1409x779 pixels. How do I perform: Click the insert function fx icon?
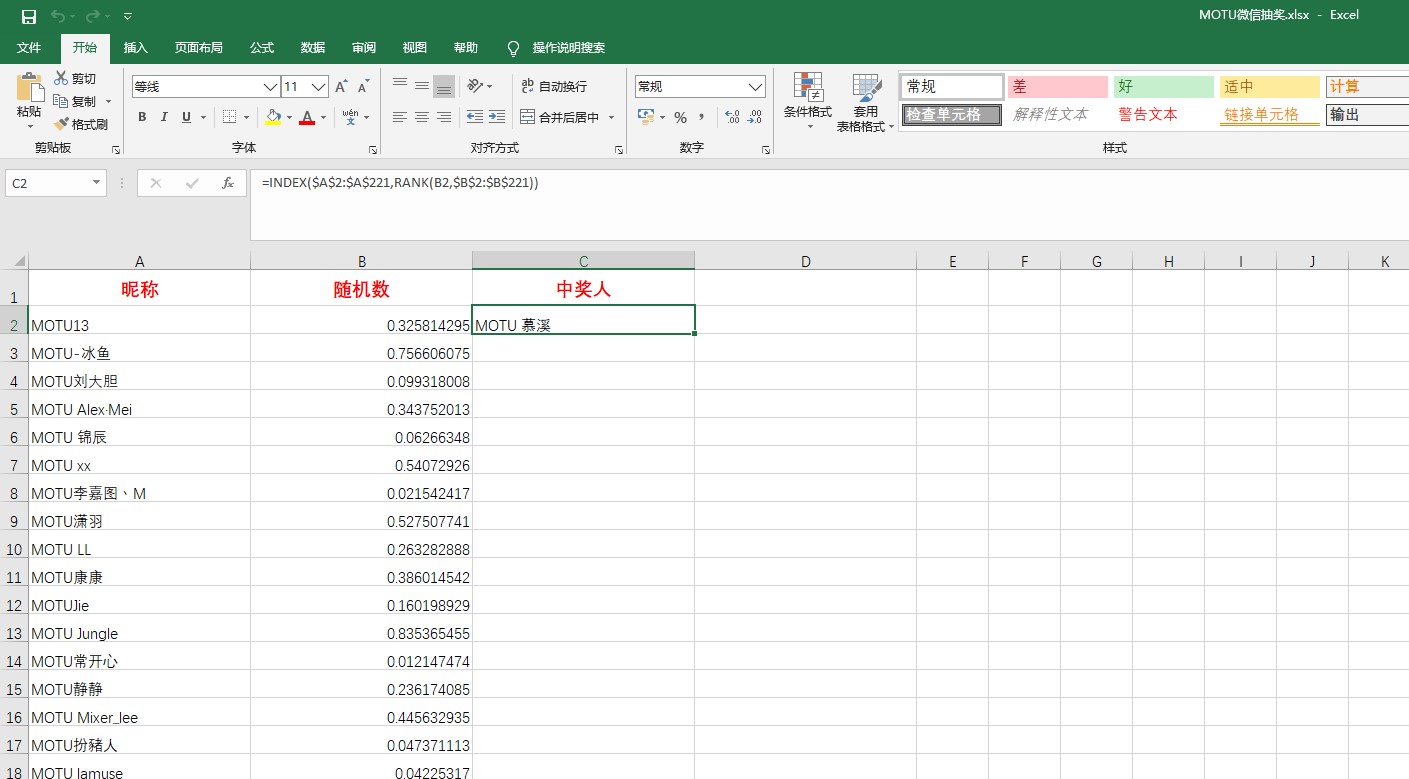tap(228, 183)
